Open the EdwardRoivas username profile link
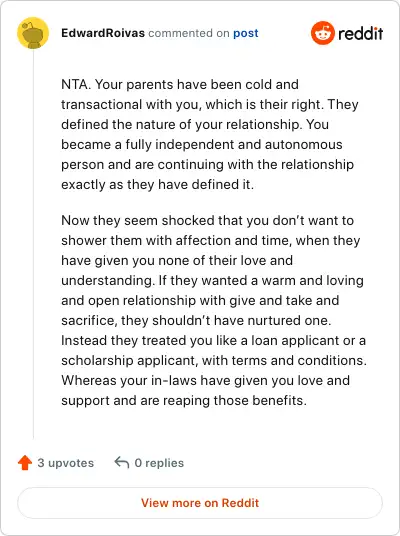This screenshot has width=400, height=536. pyautogui.click(x=103, y=33)
